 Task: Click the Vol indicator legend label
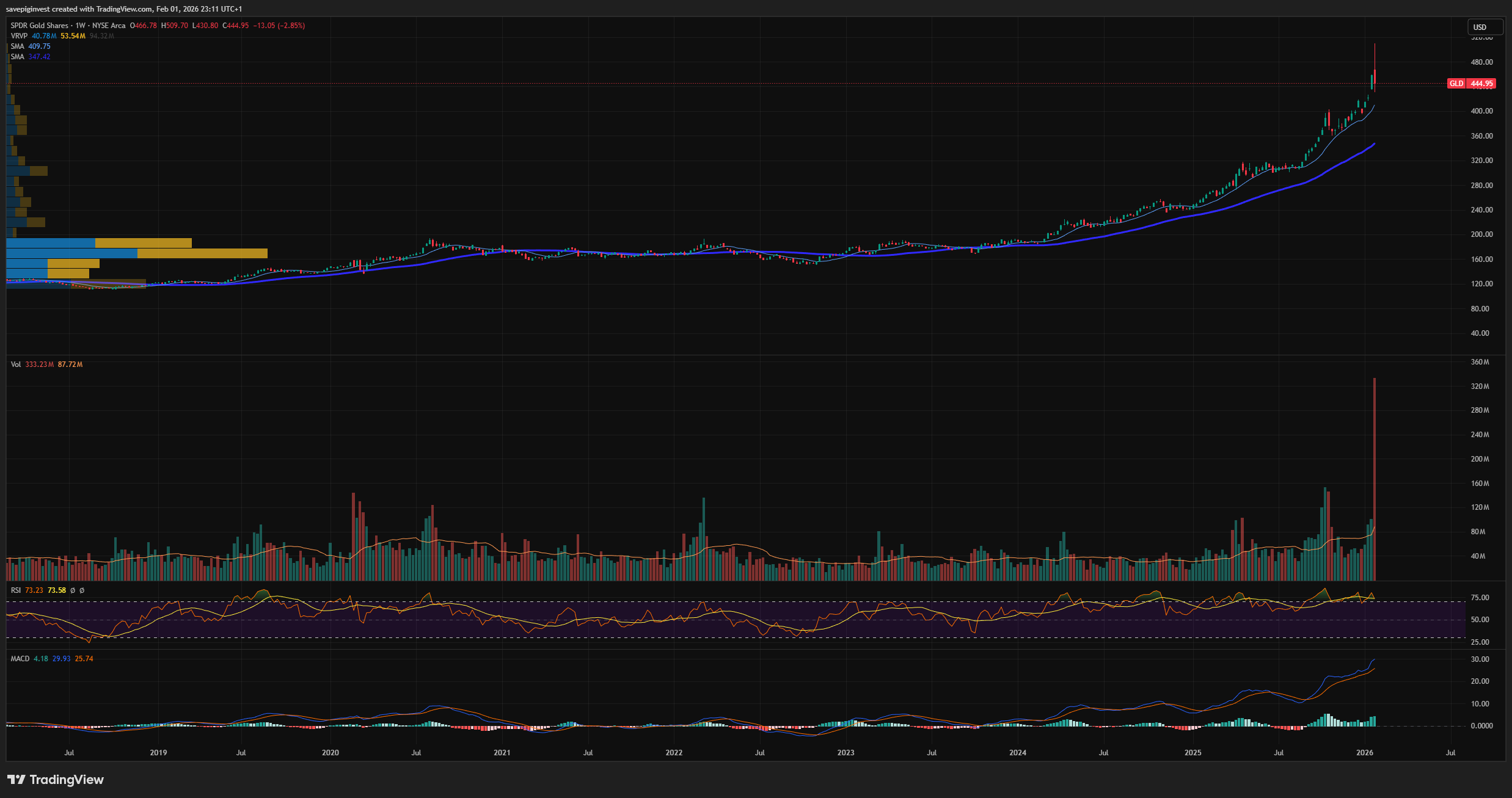click(x=16, y=365)
